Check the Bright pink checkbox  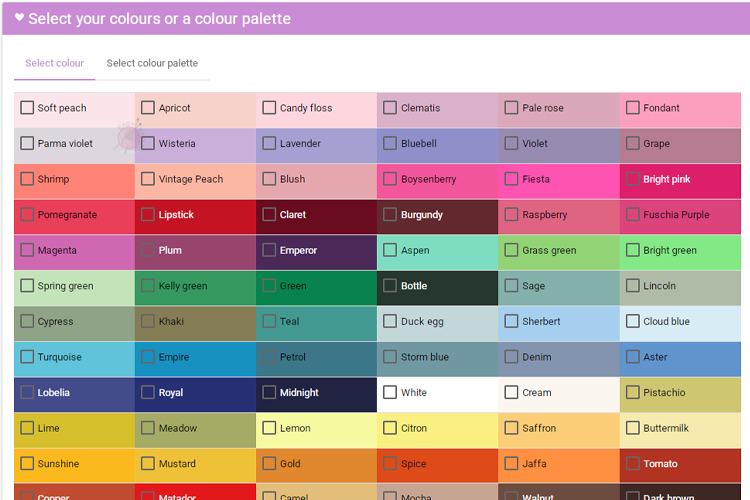pyautogui.click(x=632, y=179)
